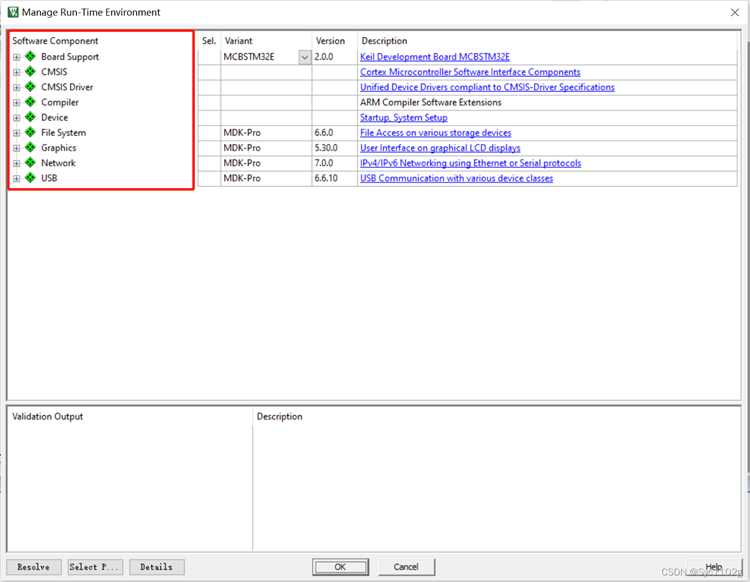The height and width of the screenshot is (582, 750).
Task: Click MDK-Pro variant in Network row
Action: 242,163
